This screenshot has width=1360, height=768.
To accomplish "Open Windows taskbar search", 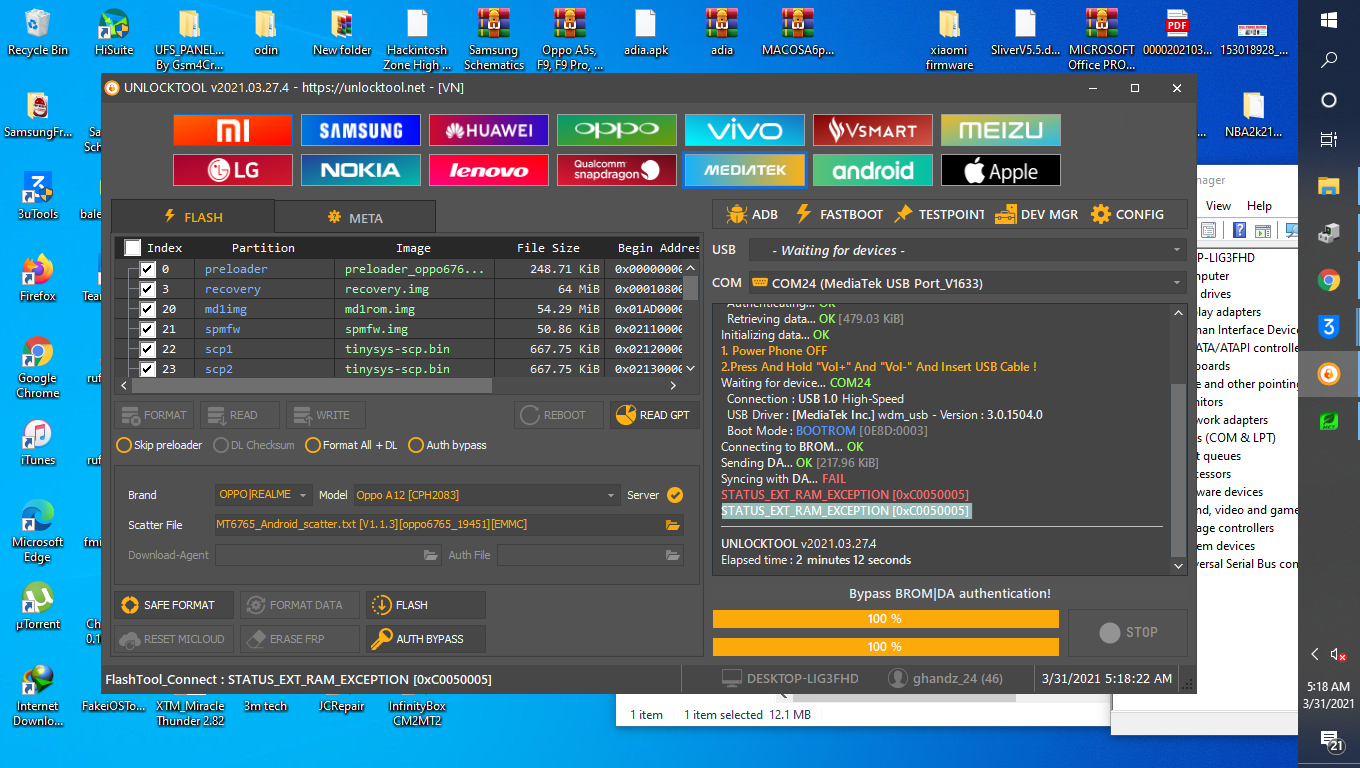I will 1329,60.
